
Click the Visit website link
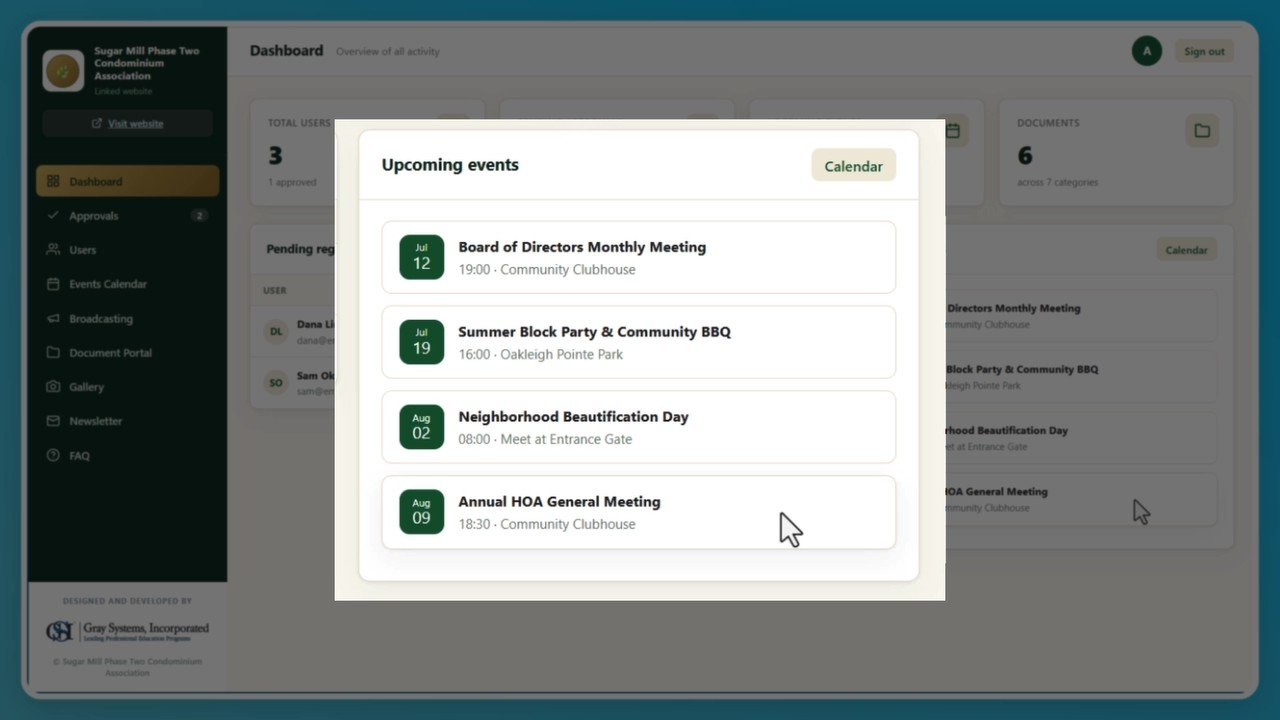click(127, 123)
